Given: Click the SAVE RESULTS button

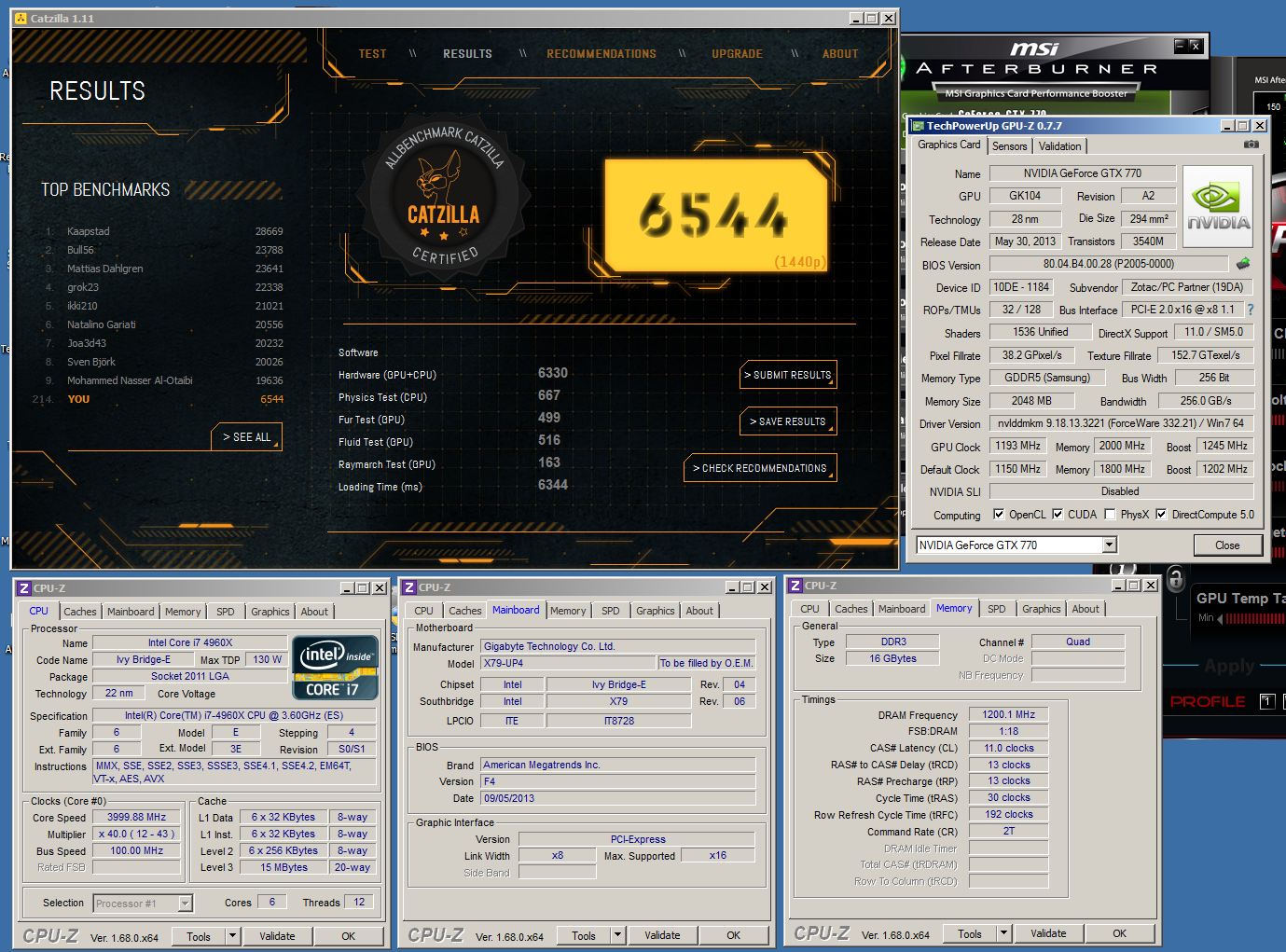Looking at the screenshot, I should pyautogui.click(x=788, y=421).
